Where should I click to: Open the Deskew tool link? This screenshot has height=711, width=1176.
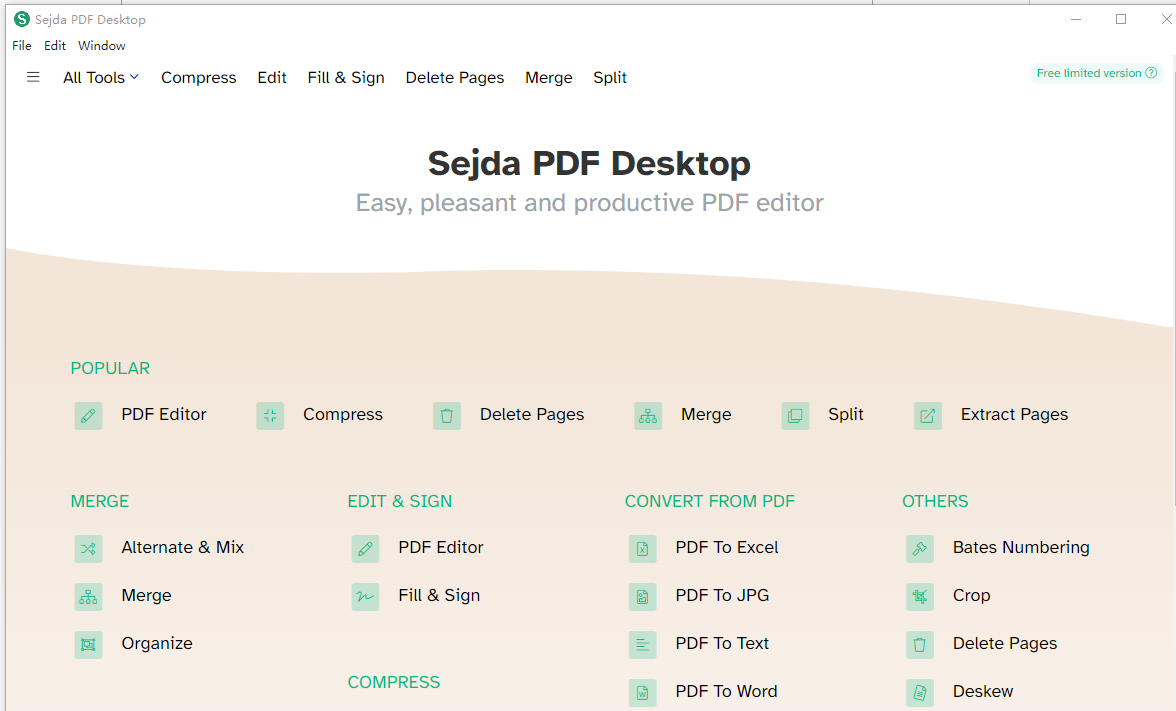point(982,692)
